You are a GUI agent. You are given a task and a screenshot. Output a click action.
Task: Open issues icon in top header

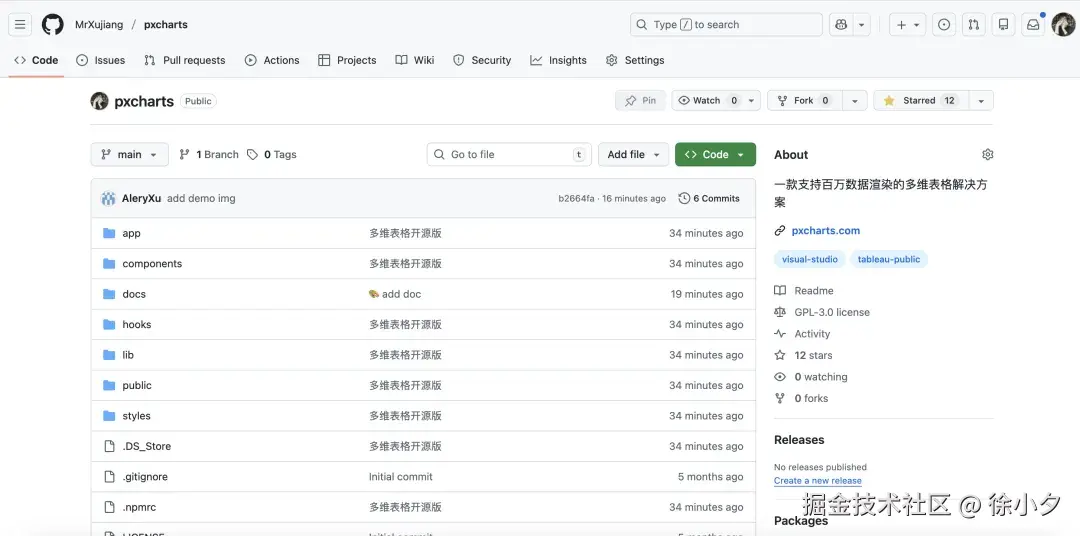[x=944, y=25]
